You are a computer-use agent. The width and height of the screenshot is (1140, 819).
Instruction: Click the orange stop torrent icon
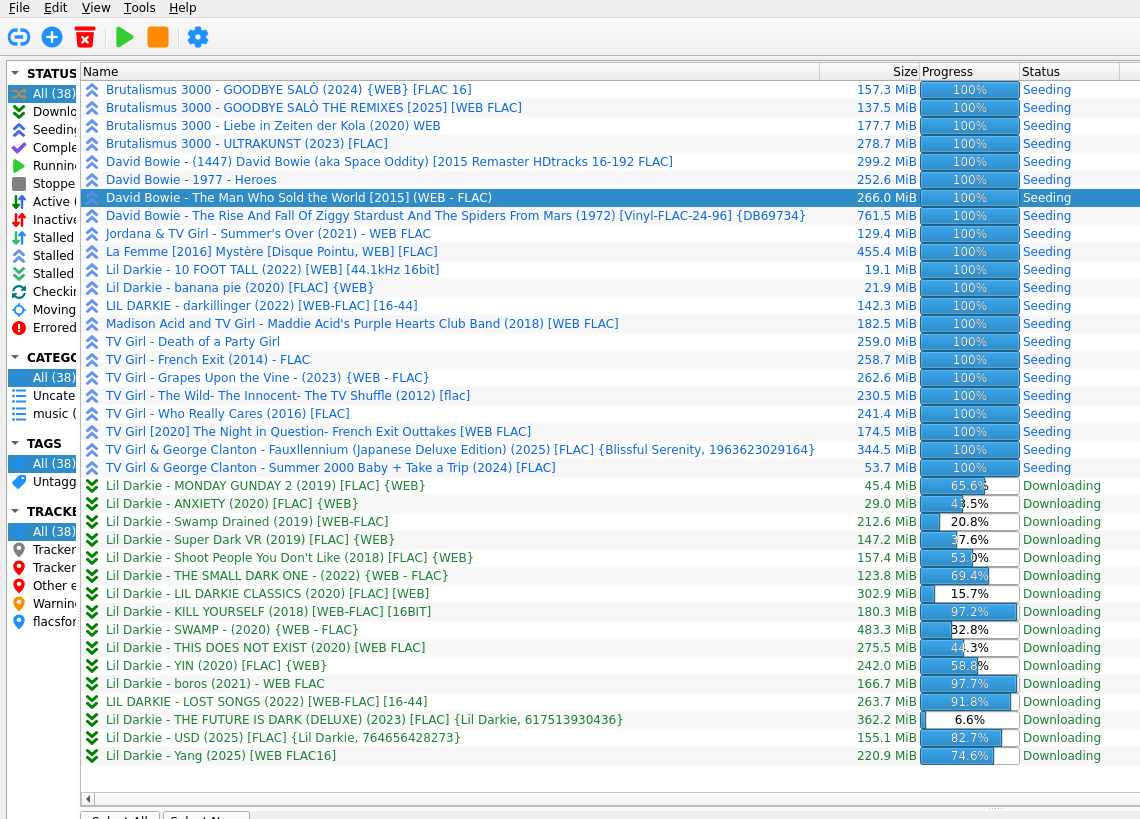[x=158, y=37]
